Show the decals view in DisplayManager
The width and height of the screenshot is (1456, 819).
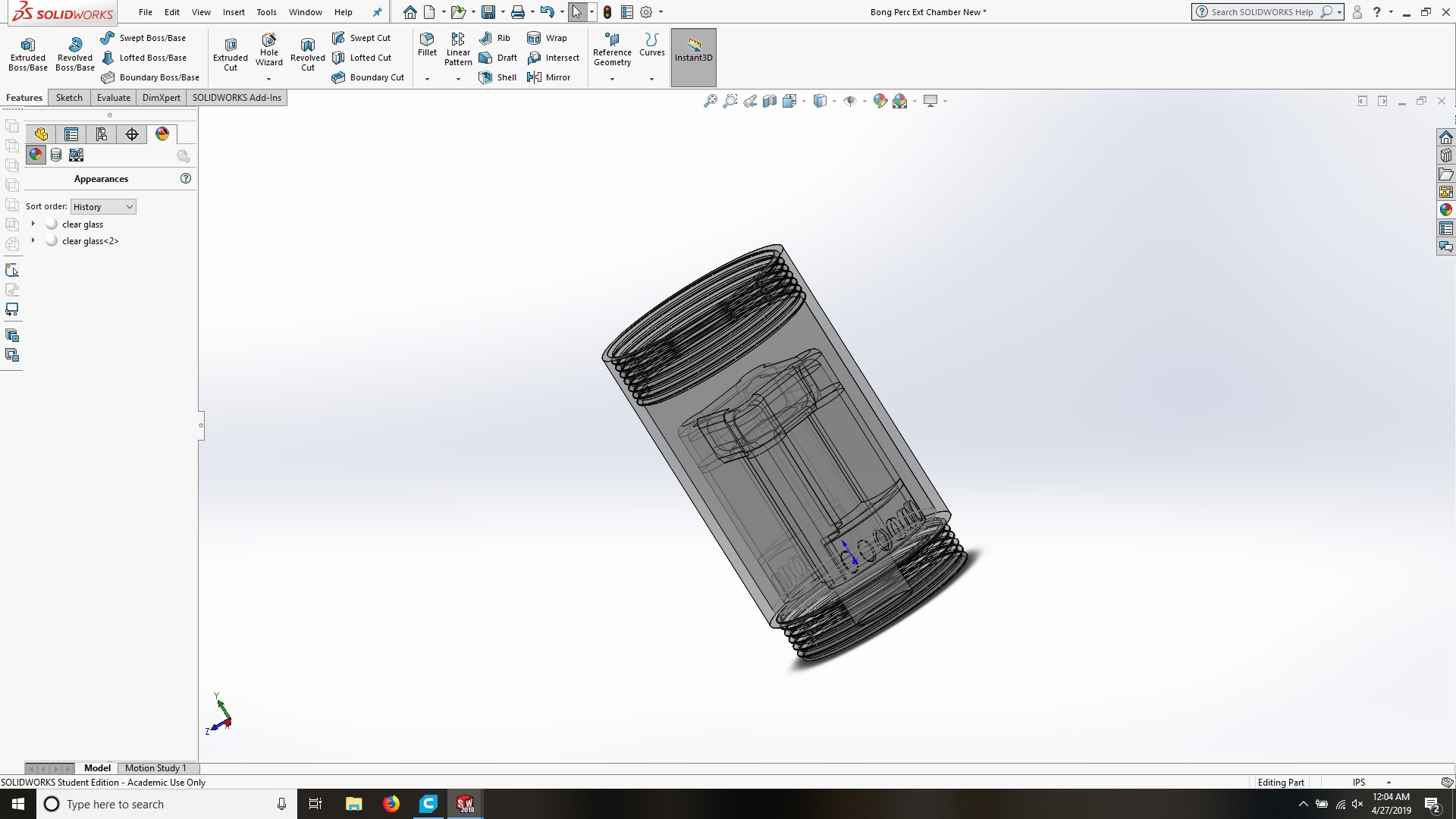(x=56, y=155)
